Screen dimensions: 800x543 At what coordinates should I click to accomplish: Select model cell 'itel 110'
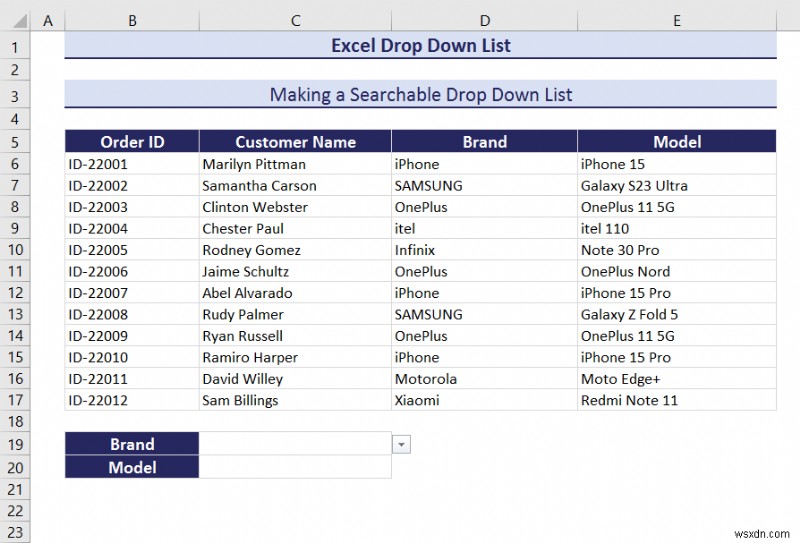click(677, 228)
